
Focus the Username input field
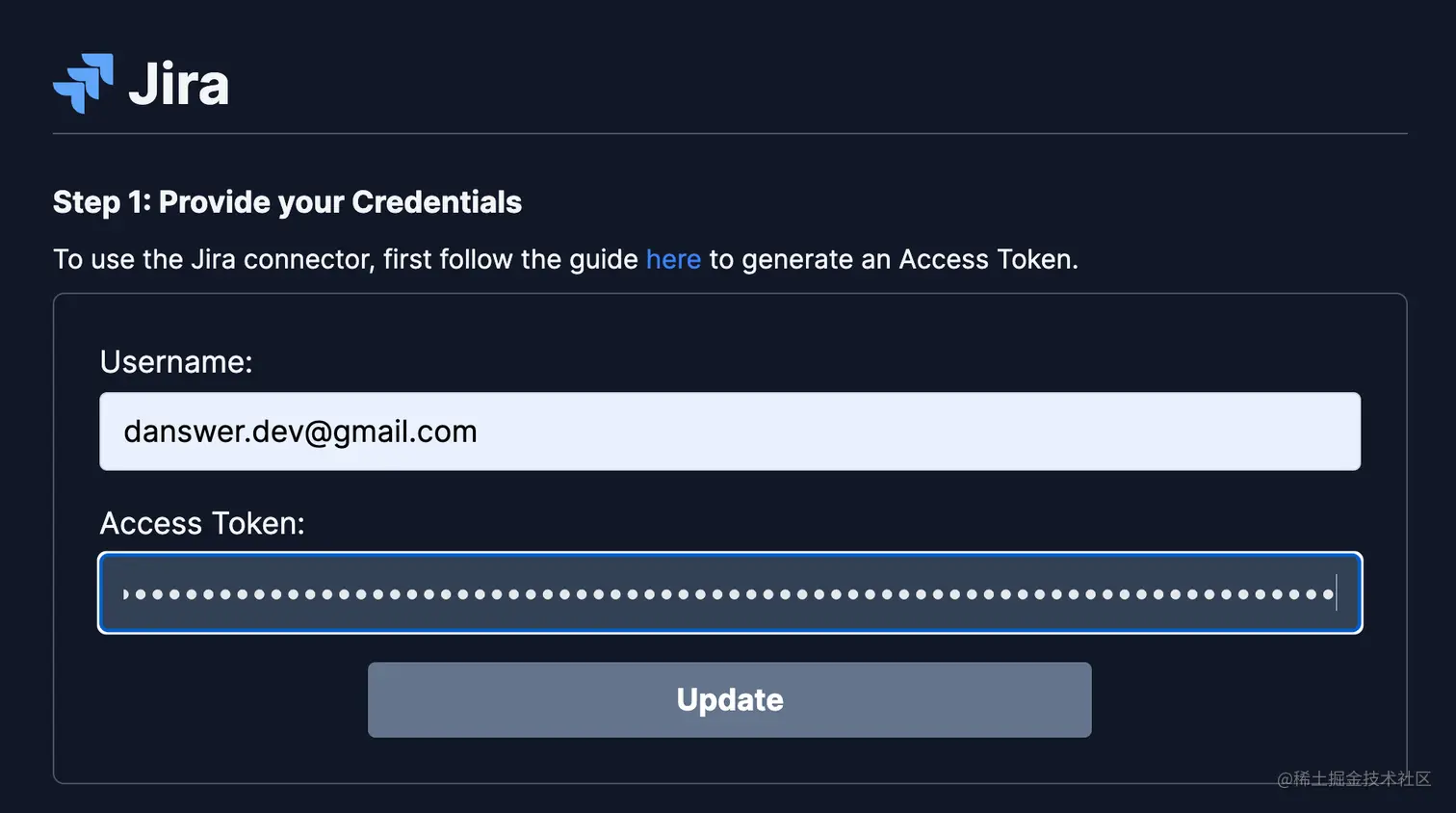pos(730,432)
